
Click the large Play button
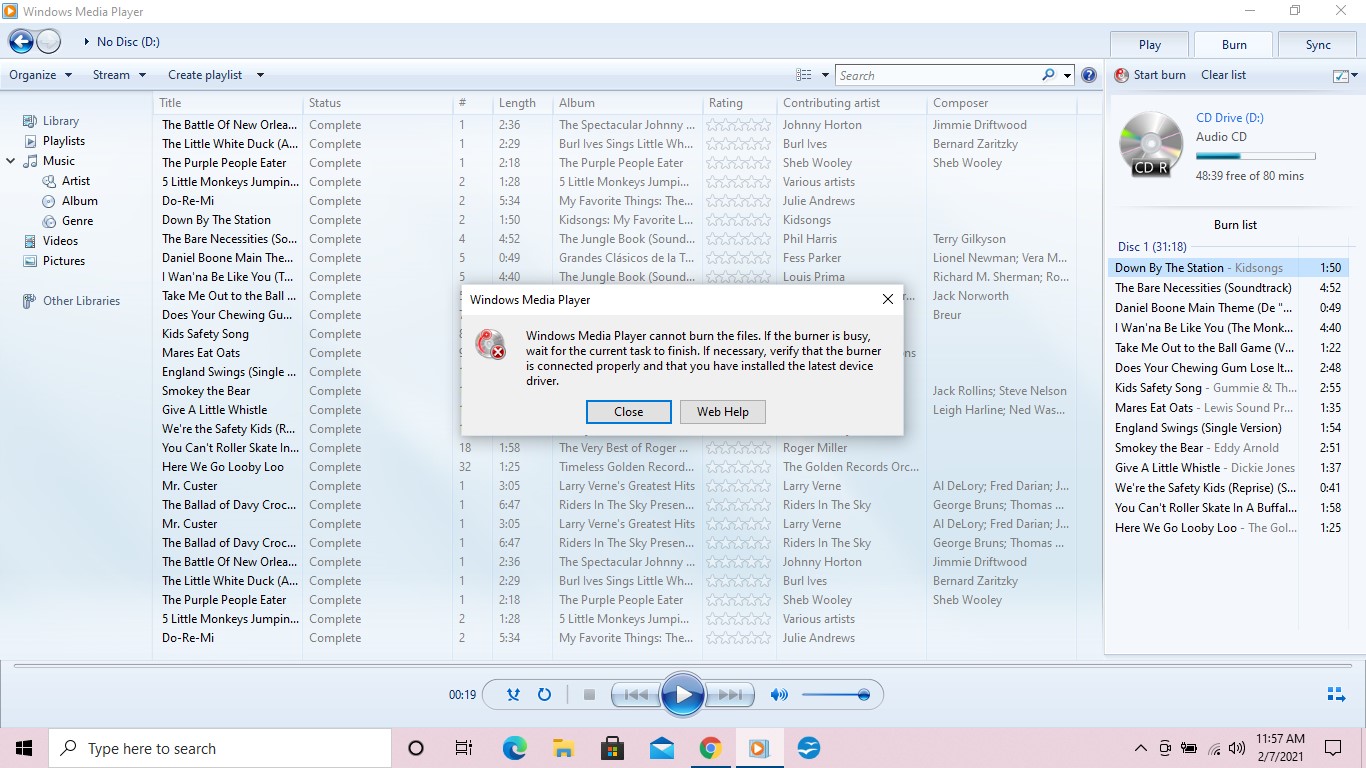683,694
